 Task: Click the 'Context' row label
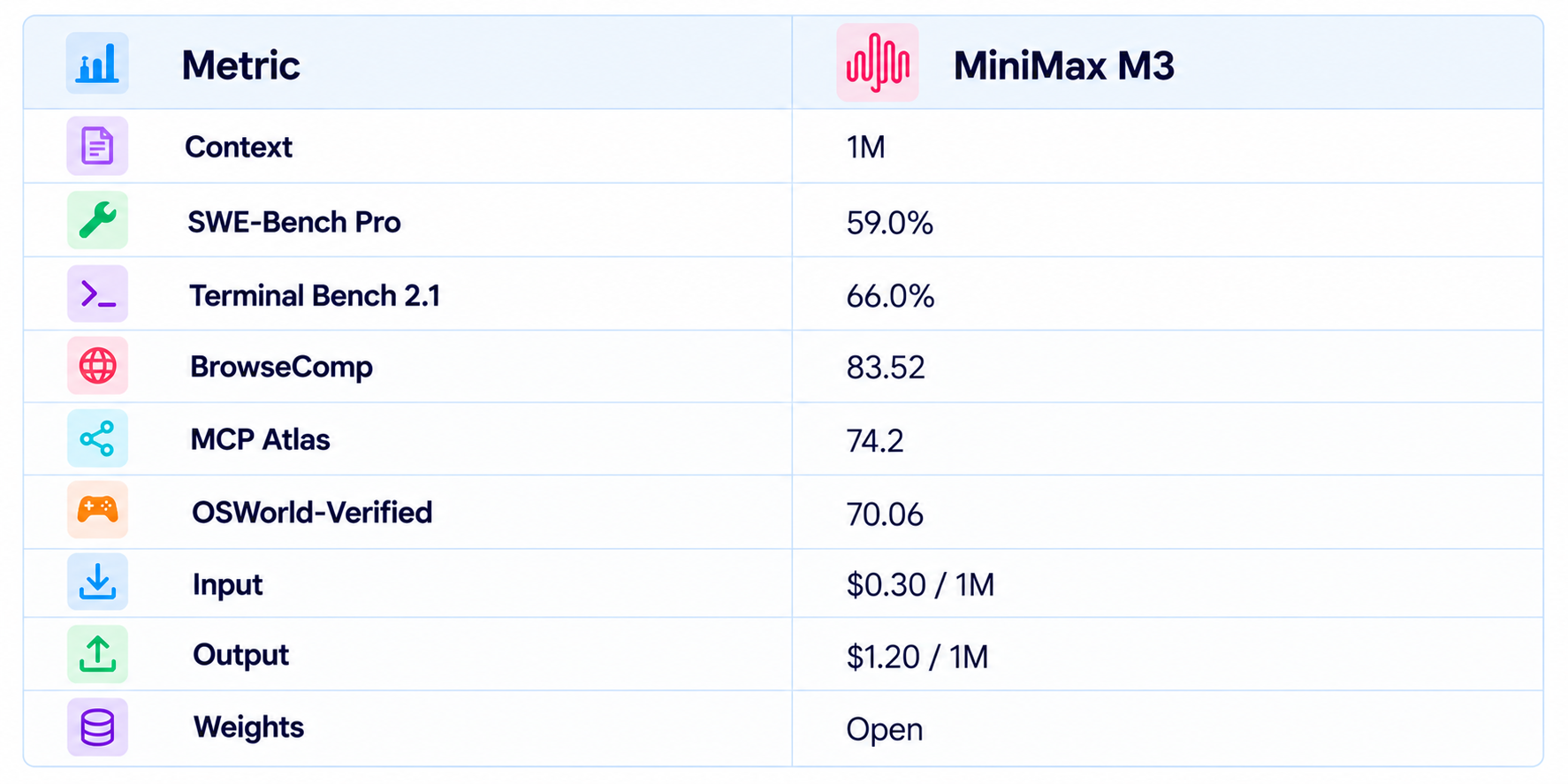pos(239,147)
